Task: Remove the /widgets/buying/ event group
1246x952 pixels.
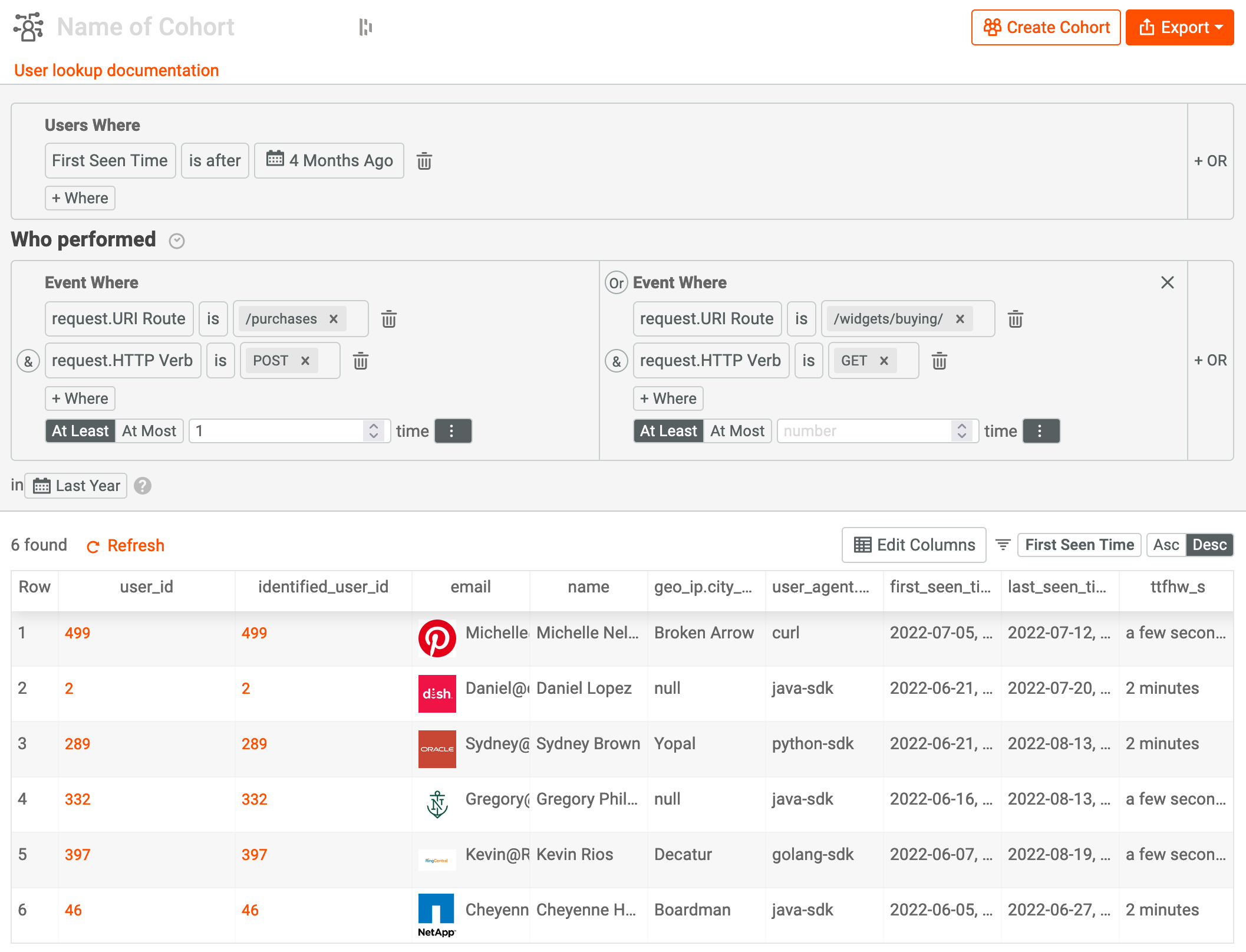Action: 1167,282
